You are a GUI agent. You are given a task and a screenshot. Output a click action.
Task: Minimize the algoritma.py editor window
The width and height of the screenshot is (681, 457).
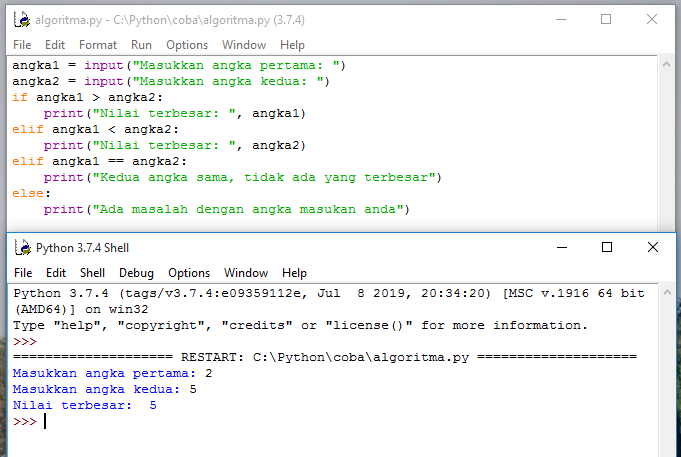click(x=561, y=20)
